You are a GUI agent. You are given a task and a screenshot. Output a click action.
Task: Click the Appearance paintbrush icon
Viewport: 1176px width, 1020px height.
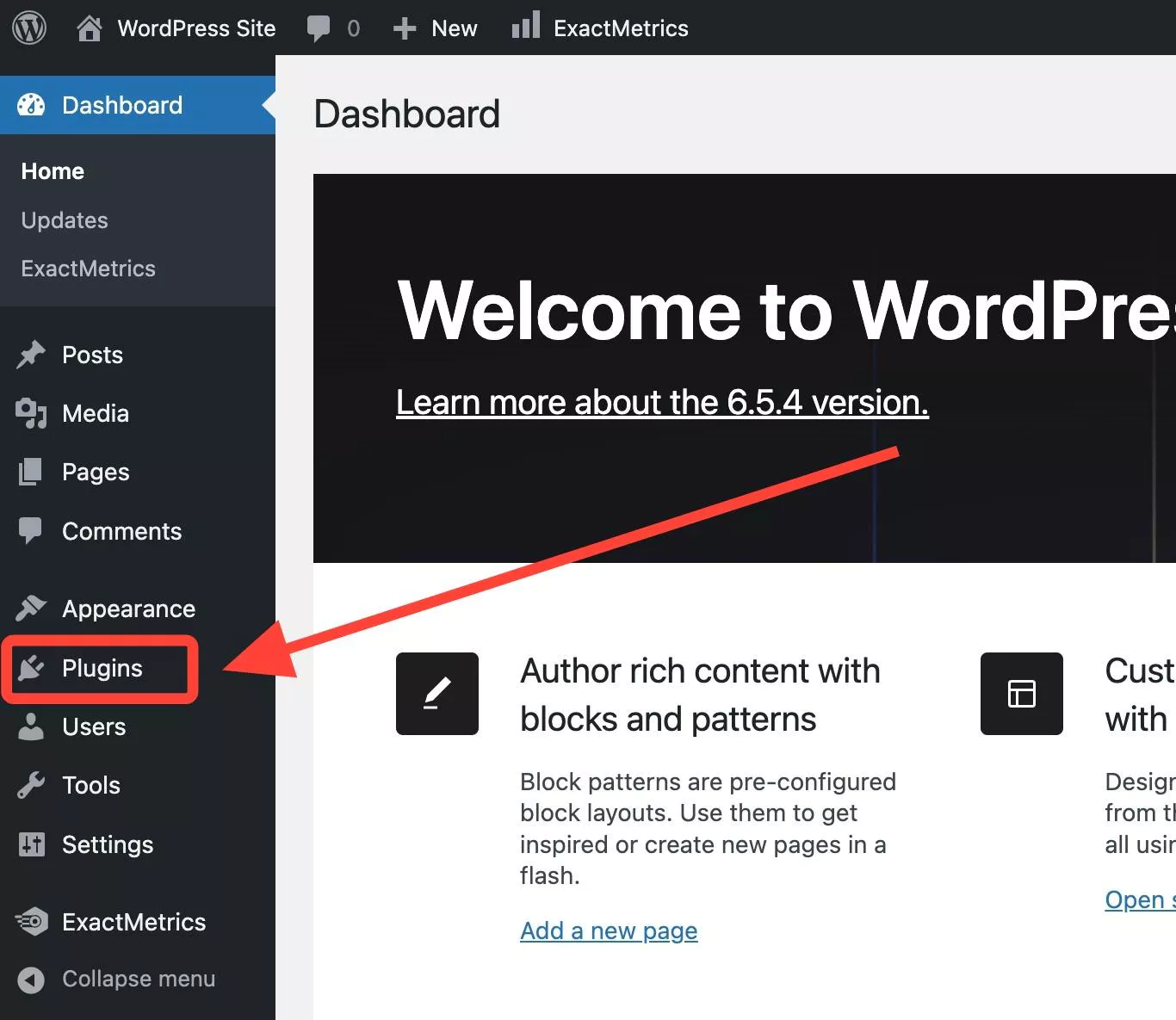(x=31, y=609)
